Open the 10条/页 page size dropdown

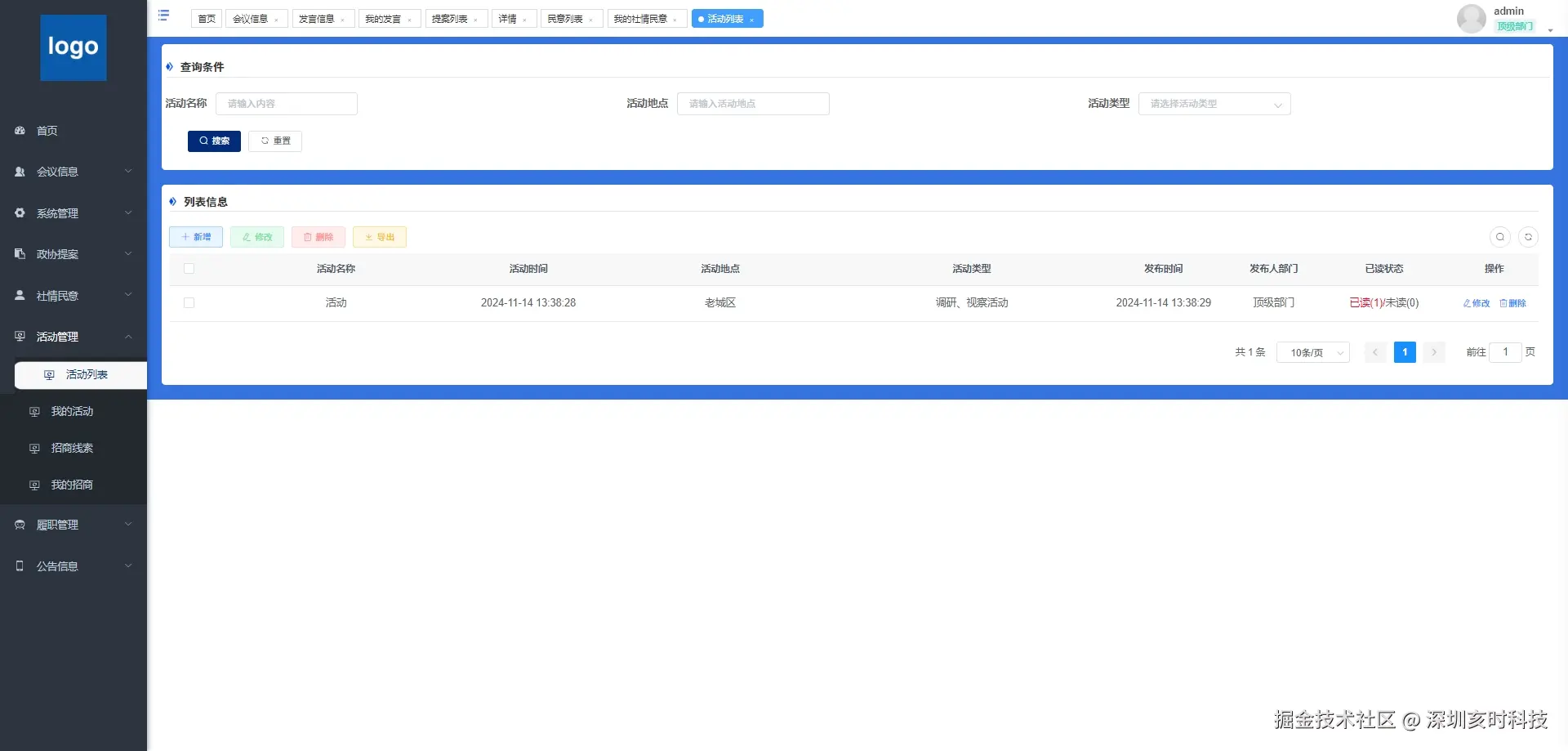click(1313, 352)
